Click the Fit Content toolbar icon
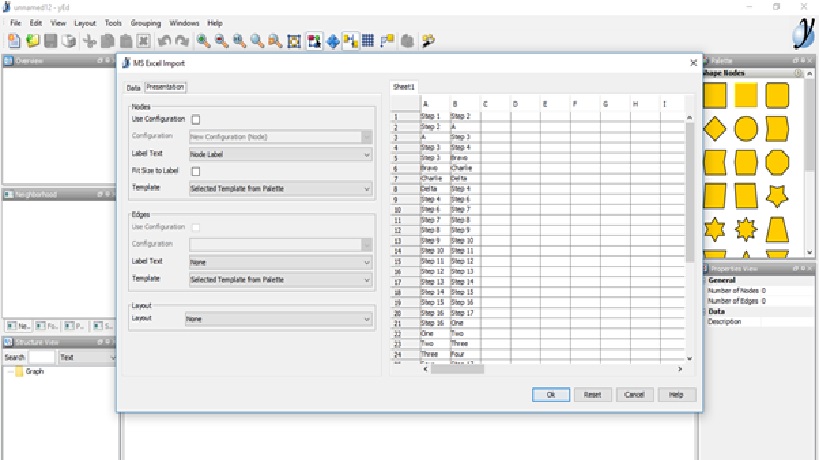This screenshot has width=819, height=460. coord(294,41)
